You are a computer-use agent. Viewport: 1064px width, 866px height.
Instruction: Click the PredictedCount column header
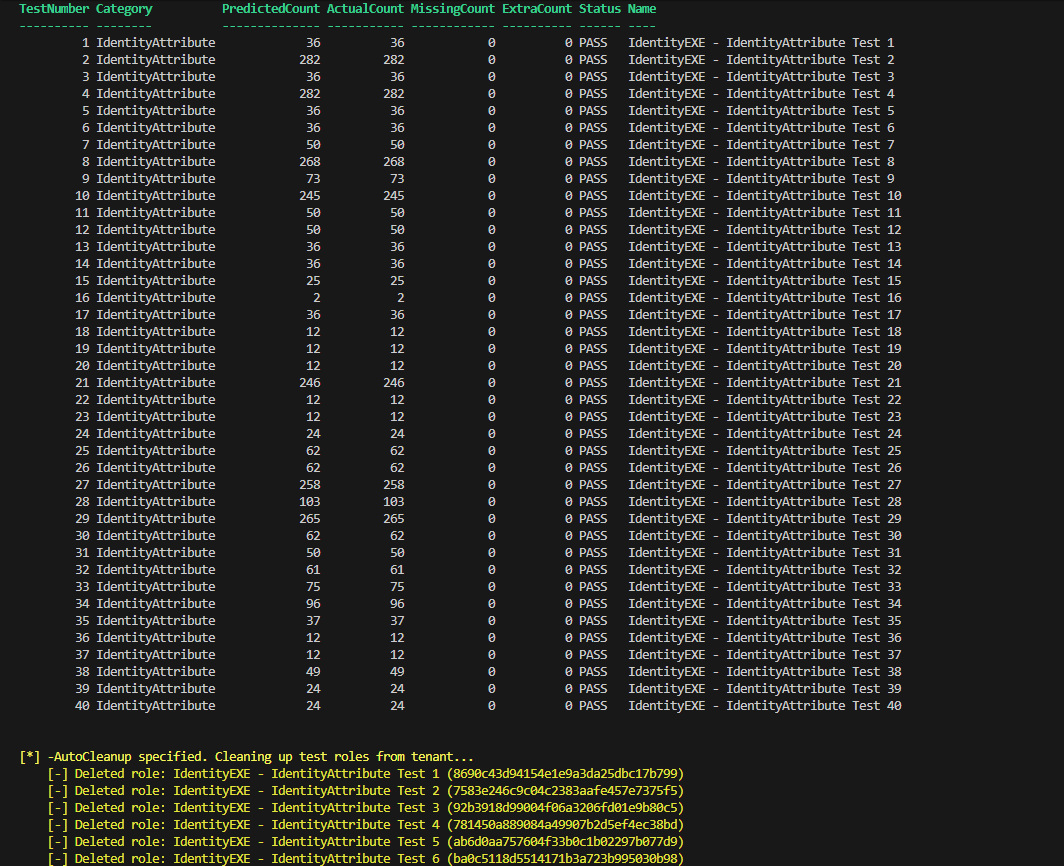click(271, 9)
